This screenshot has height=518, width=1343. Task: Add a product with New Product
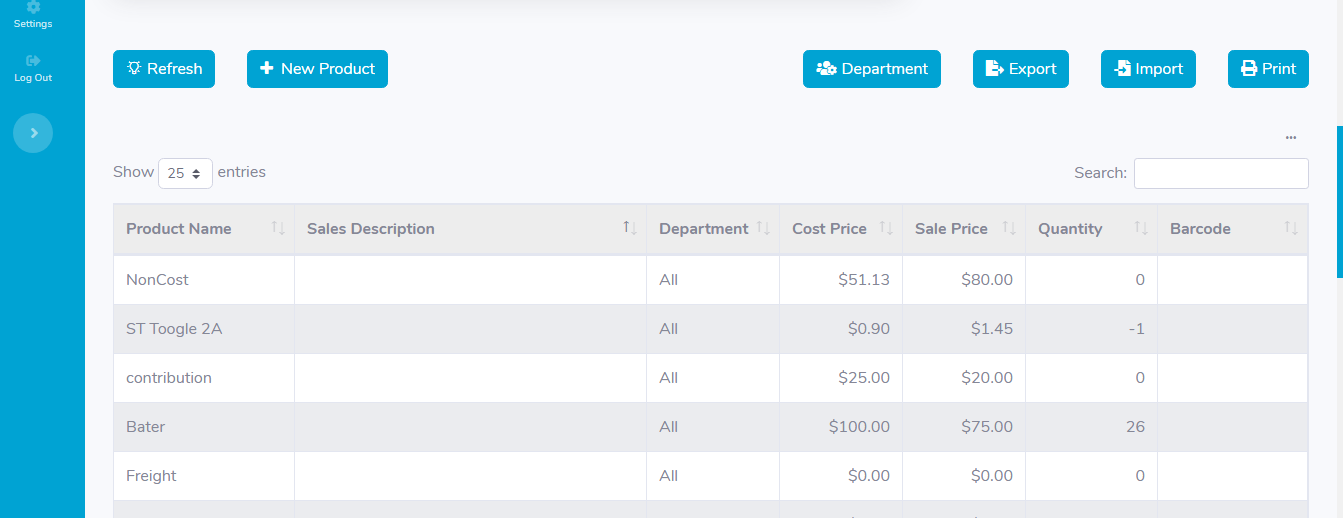pyautogui.click(x=317, y=69)
